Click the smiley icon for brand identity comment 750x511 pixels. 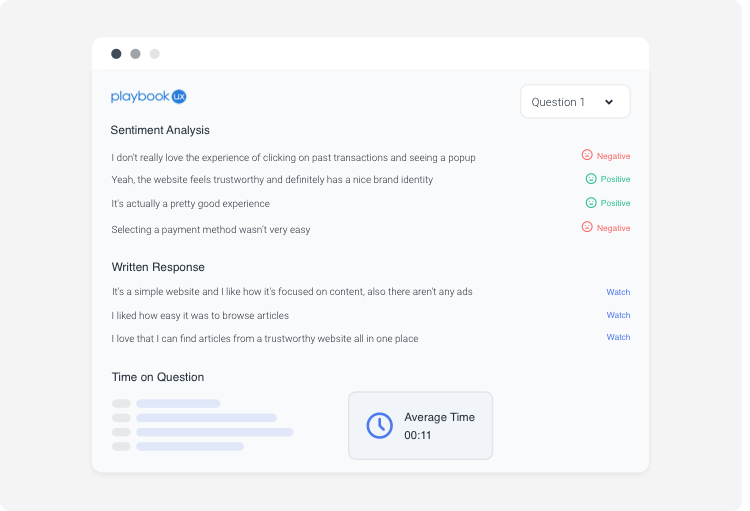(x=591, y=178)
